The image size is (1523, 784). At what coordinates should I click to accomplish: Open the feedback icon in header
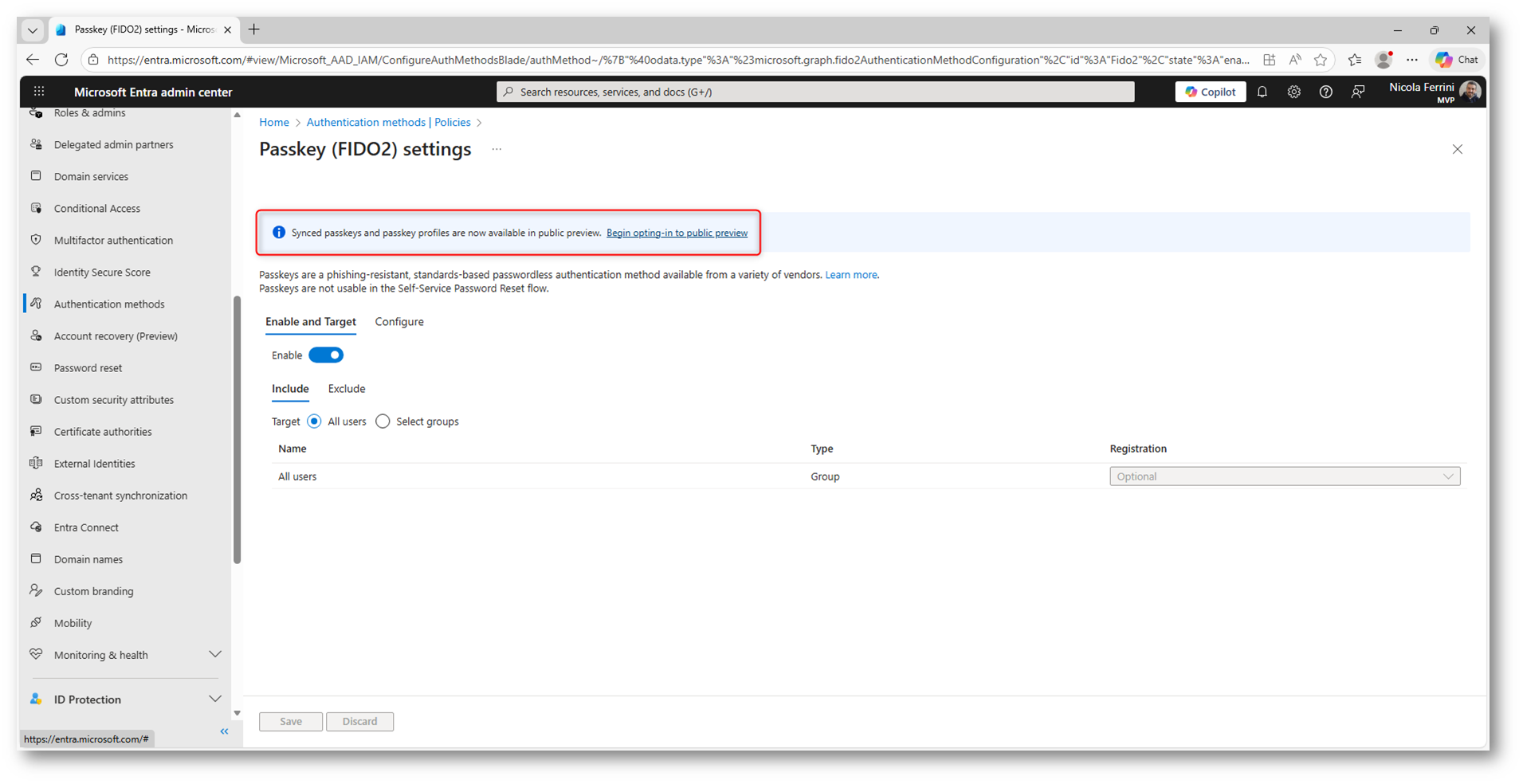coord(1358,92)
